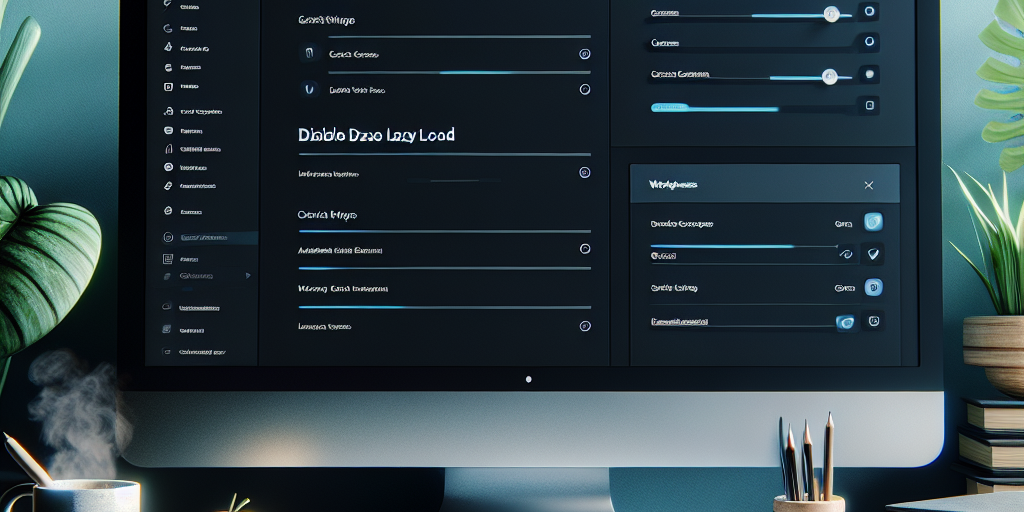Click the refresh icon beside the popup's slider

[x=846, y=254]
